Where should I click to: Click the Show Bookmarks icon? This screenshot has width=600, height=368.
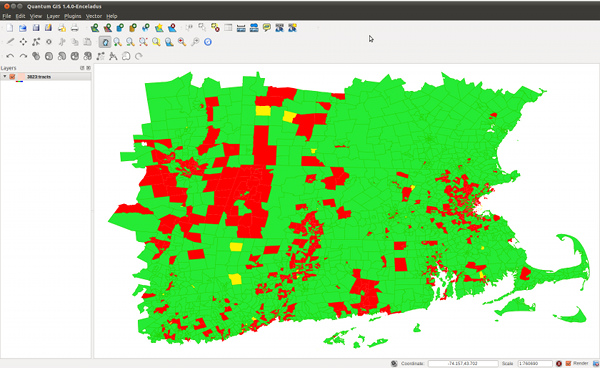(x=280, y=28)
